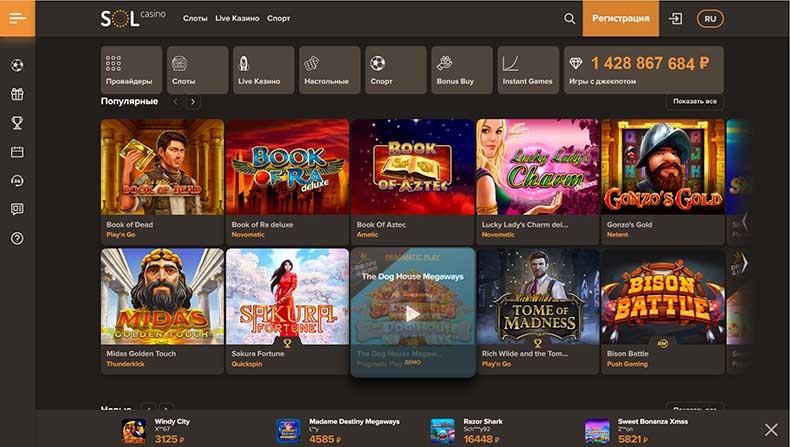The width and height of the screenshot is (790, 447).
Task: Close the bottom winners ticker bar
Action: point(770,429)
